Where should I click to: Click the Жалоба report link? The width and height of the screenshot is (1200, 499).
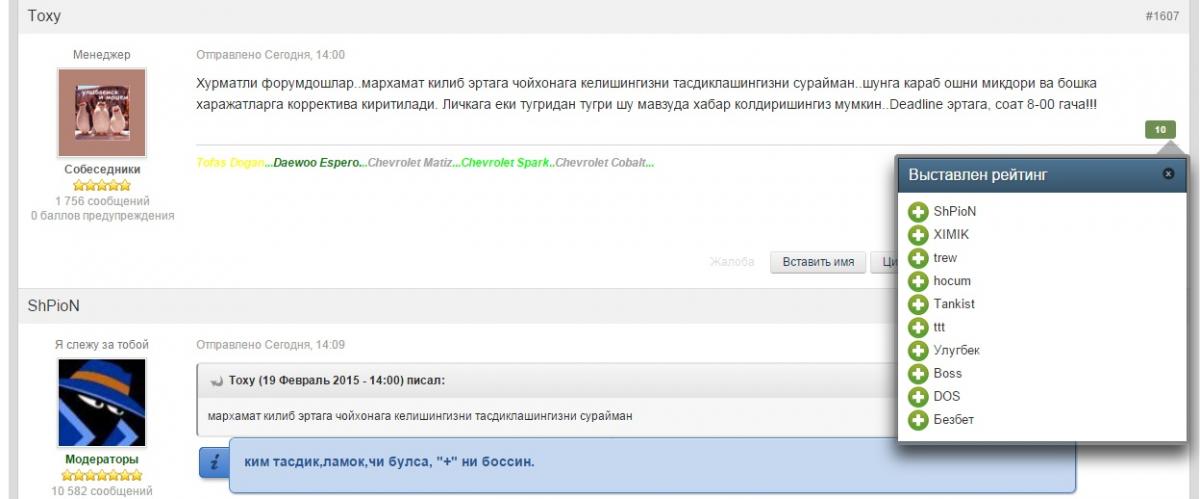point(731,262)
